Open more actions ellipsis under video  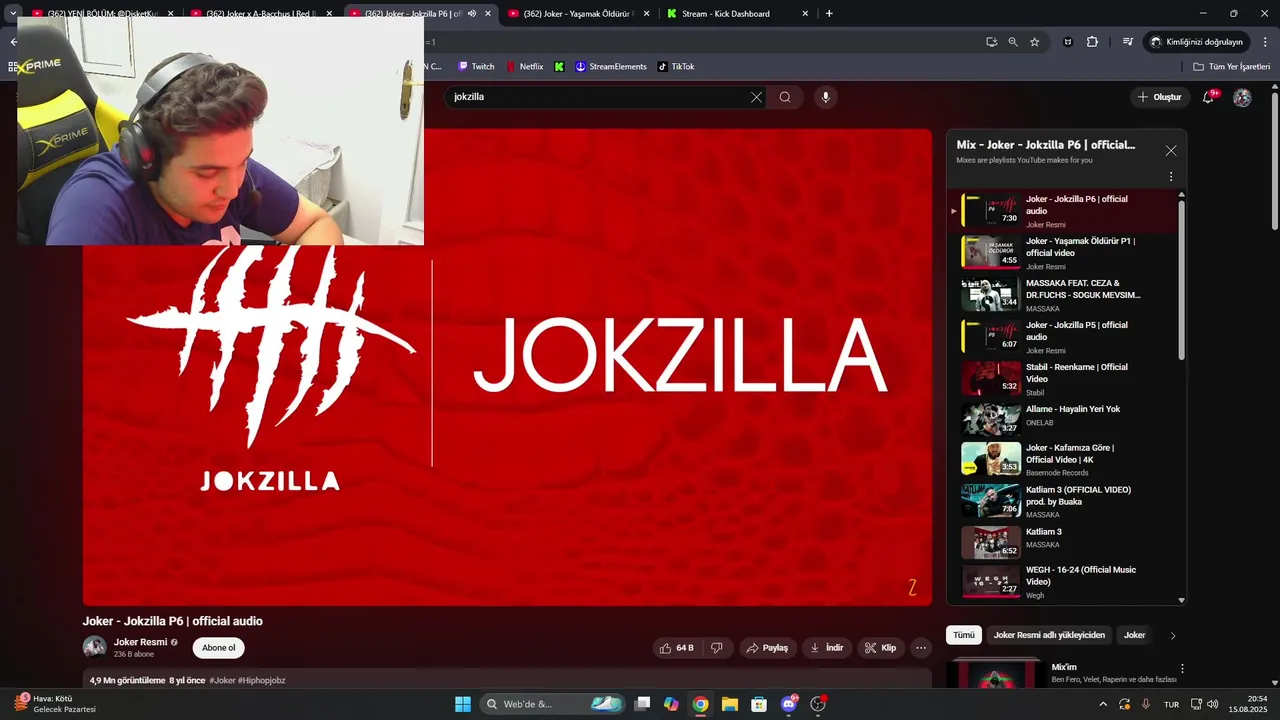click(921, 648)
